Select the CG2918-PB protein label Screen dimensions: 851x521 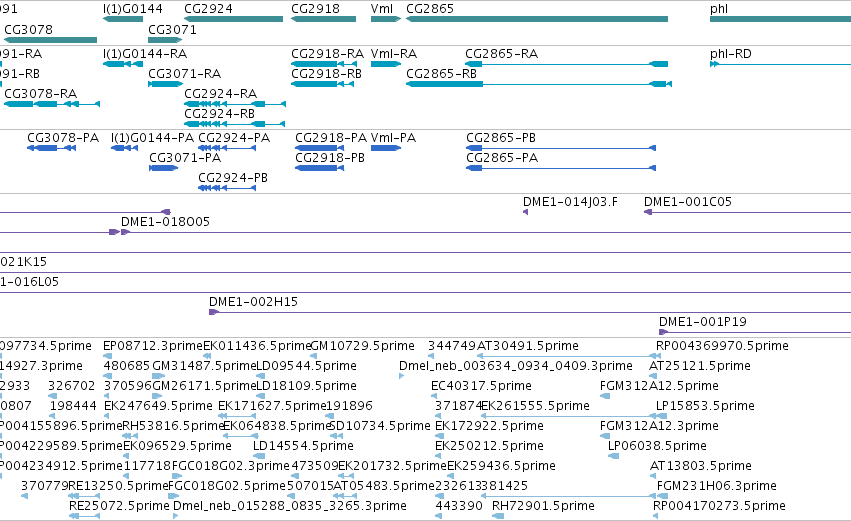(x=330, y=158)
